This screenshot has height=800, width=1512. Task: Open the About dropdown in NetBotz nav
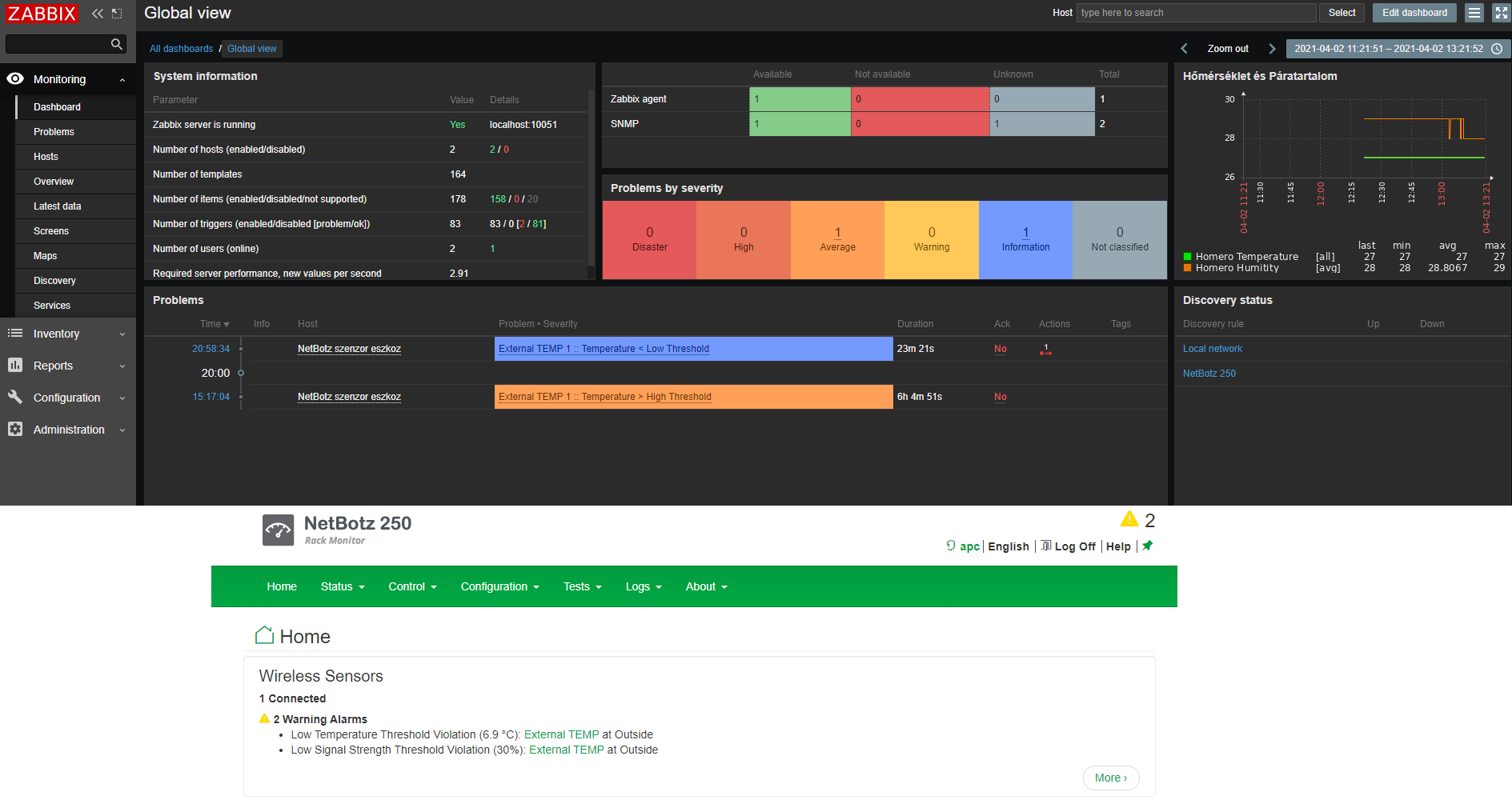pos(706,586)
